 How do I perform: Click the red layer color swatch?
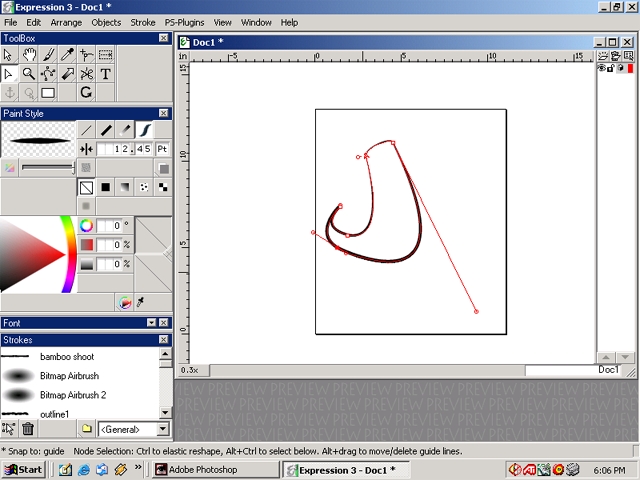tap(630, 68)
